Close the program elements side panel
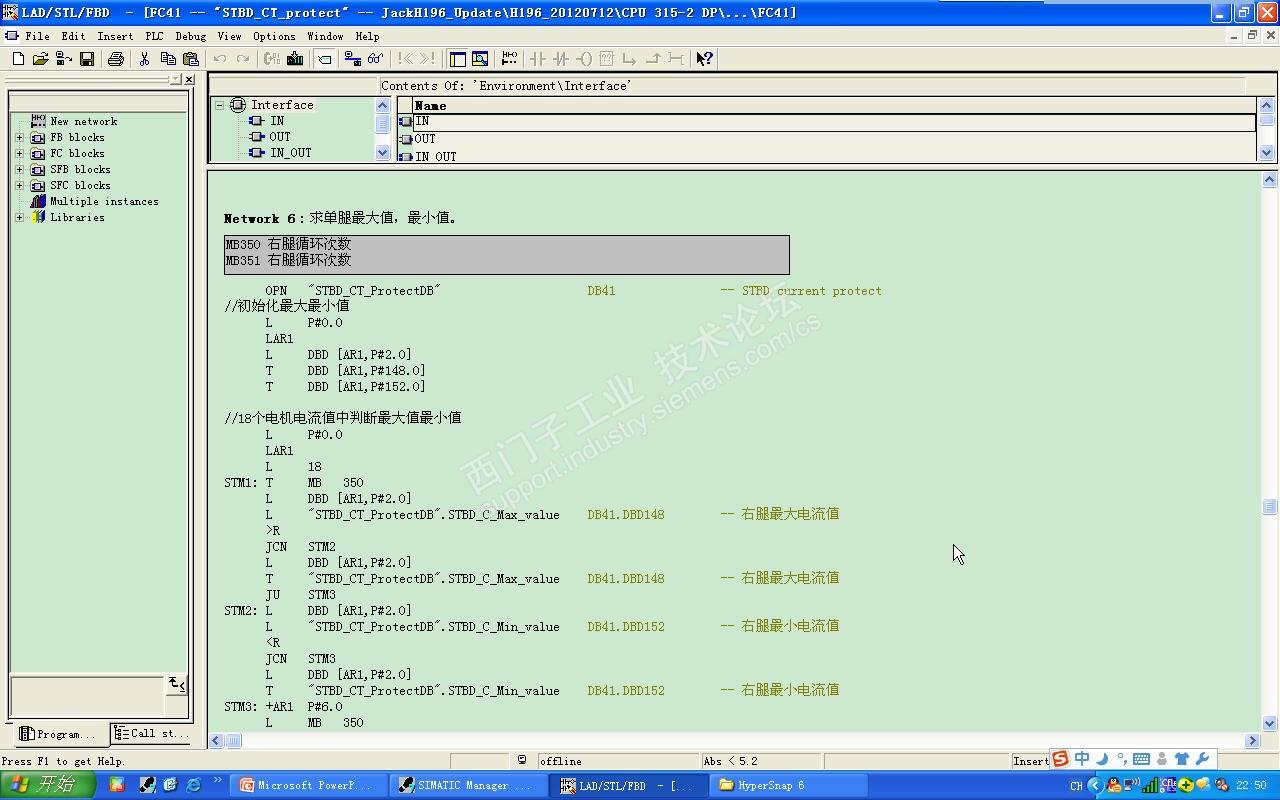The height and width of the screenshot is (800, 1280). [190, 79]
